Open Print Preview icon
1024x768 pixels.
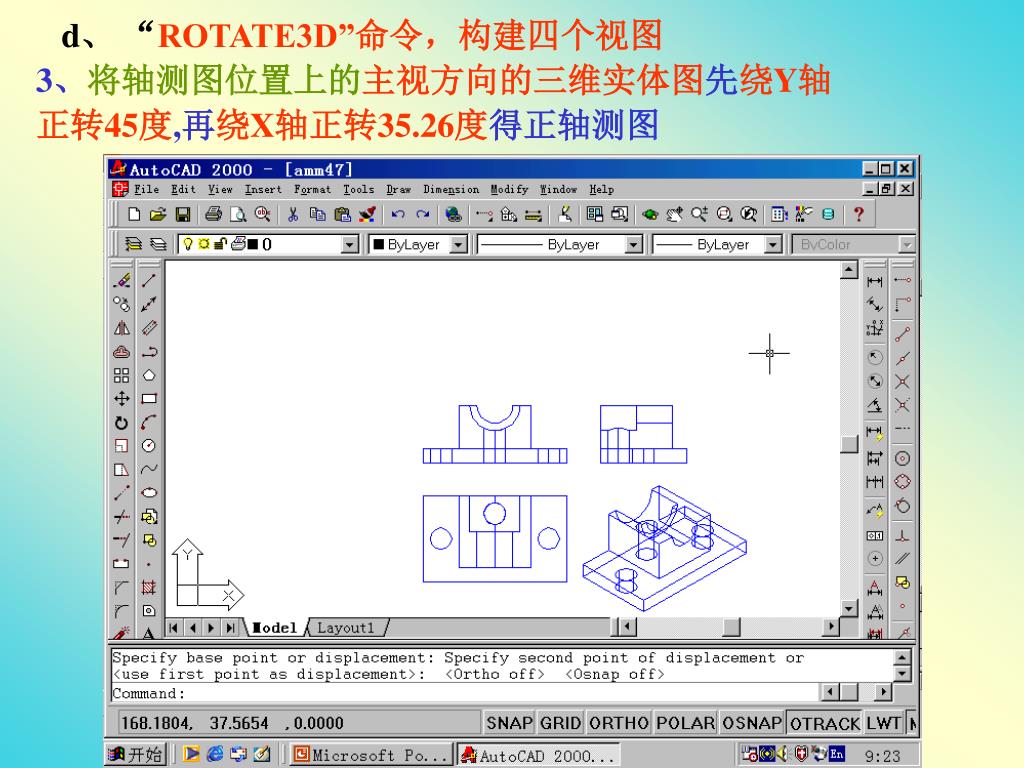[x=238, y=214]
